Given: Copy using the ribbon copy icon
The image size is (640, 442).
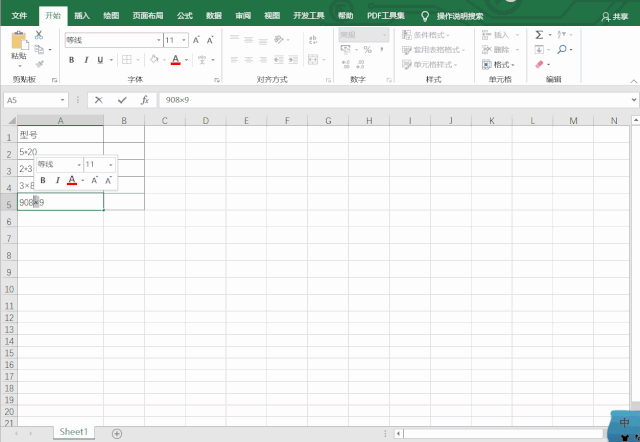Looking at the screenshot, I should 39,49.
